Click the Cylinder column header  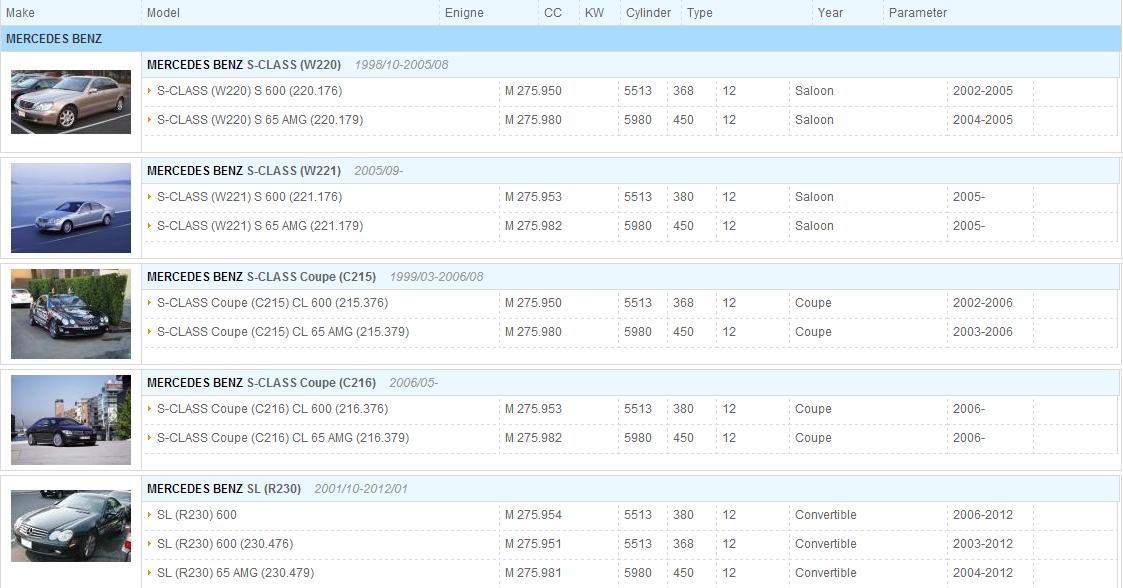coord(648,13)
